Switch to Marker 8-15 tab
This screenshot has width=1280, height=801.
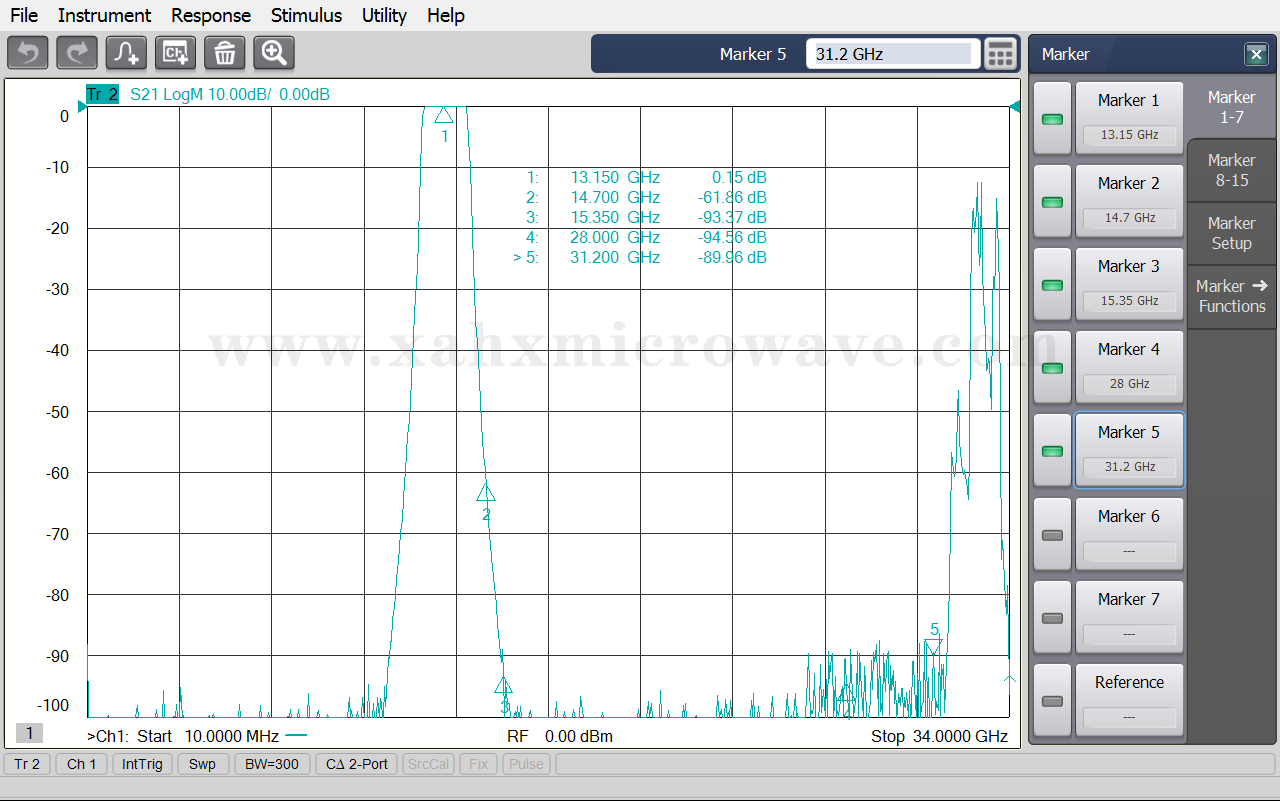coord(1231,170)
